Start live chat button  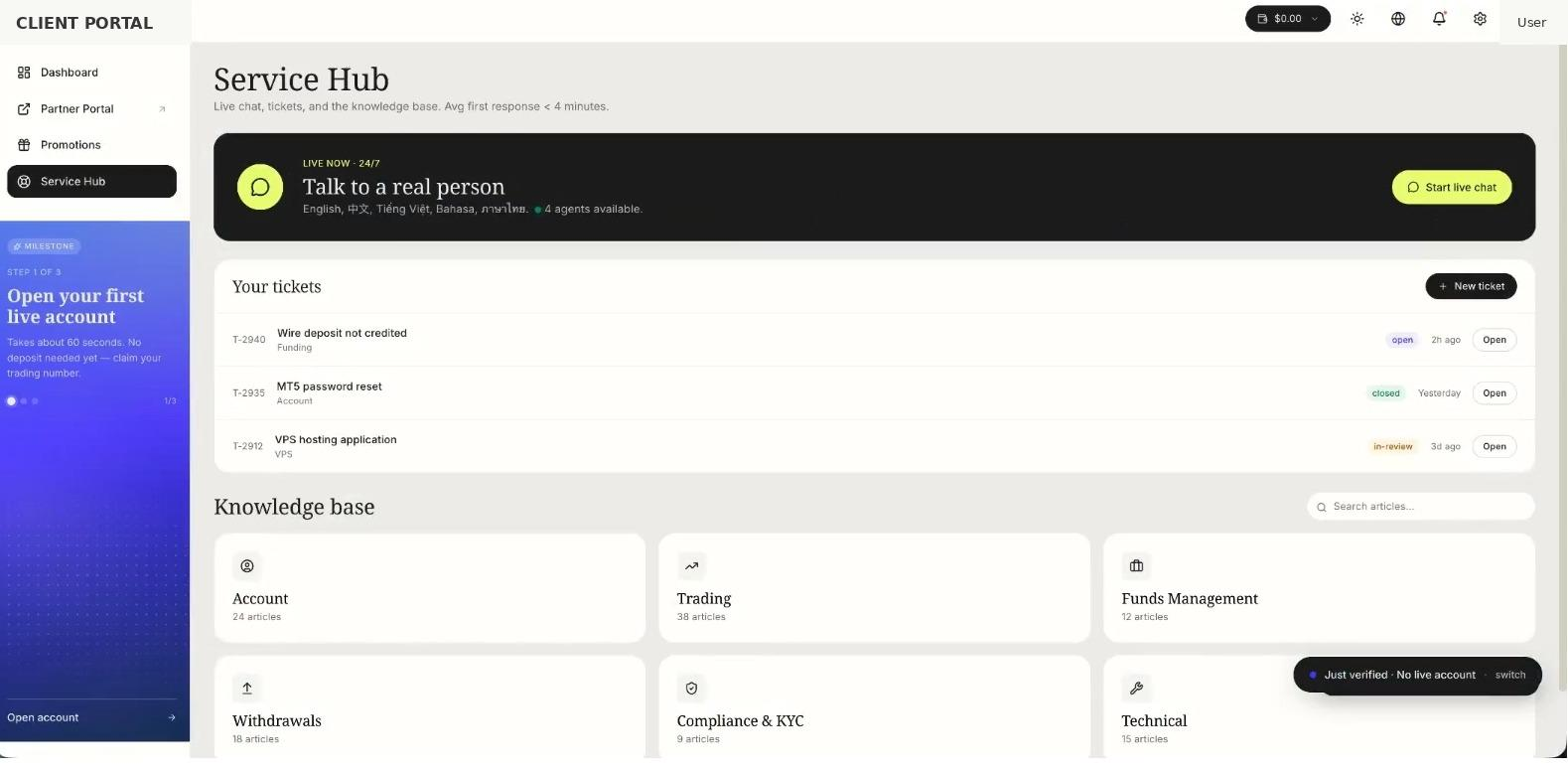pyautogui.click(x=1452, y=188)
